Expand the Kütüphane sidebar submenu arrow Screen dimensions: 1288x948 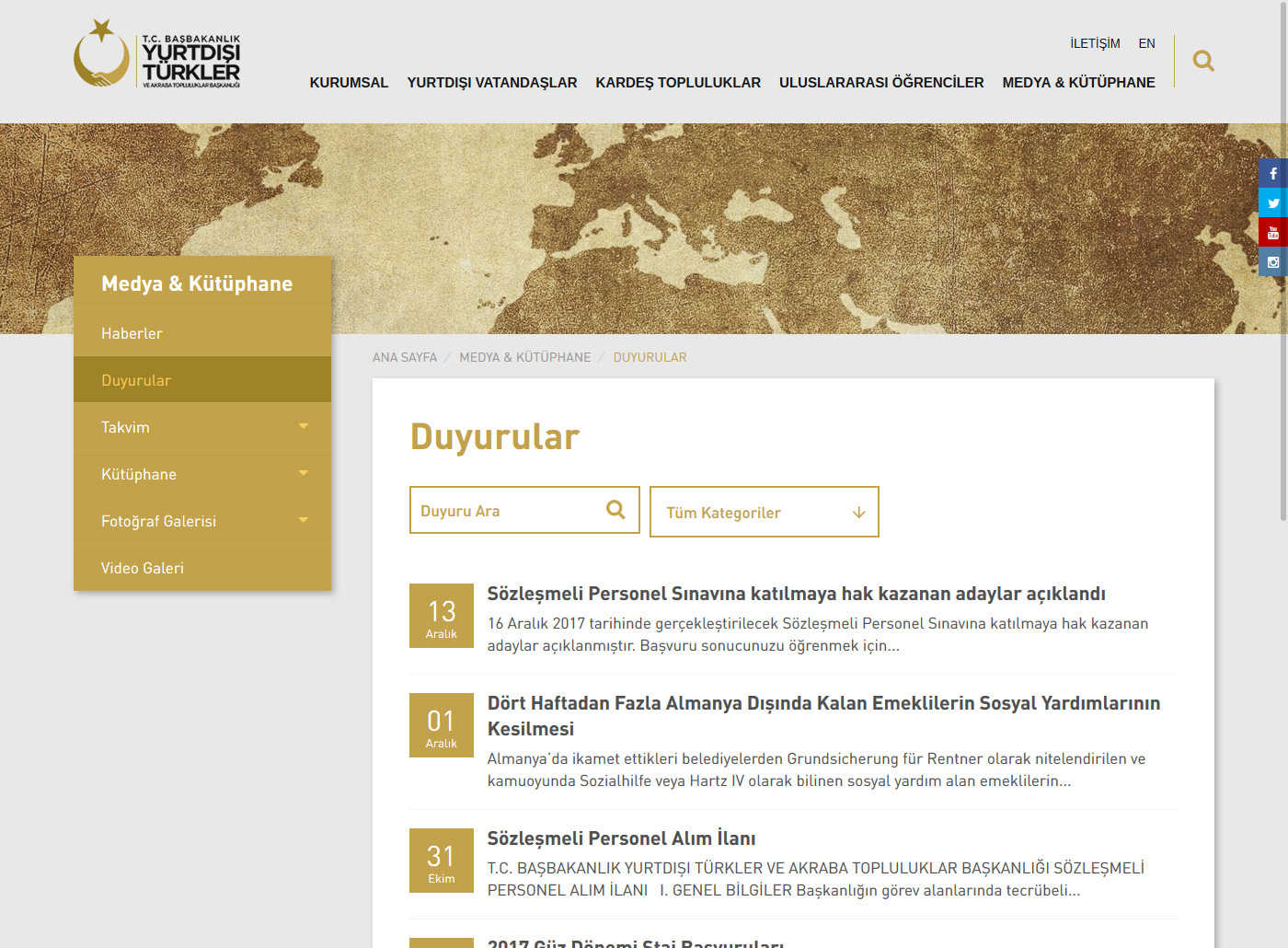(x=304, y=473)
